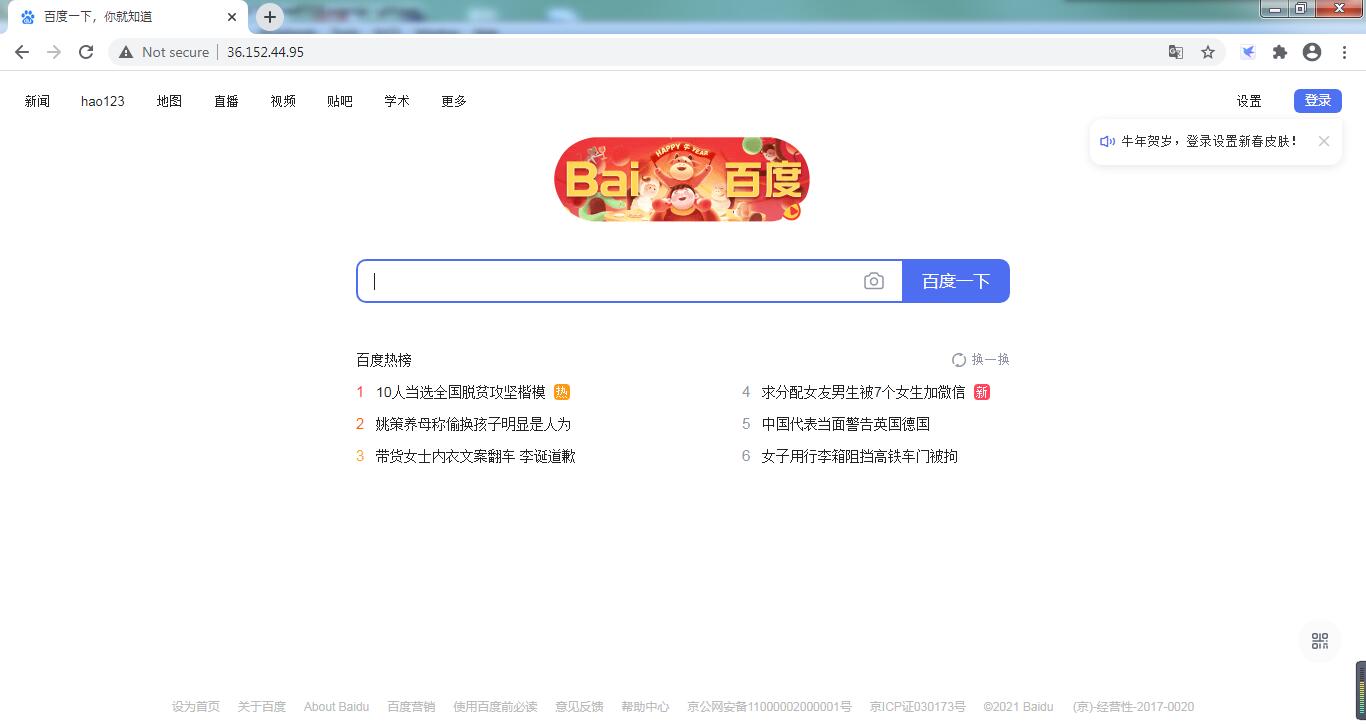Click the 百度一下 search button
The width and height of the screenshot is (1366, 725).
pos(956,281)
